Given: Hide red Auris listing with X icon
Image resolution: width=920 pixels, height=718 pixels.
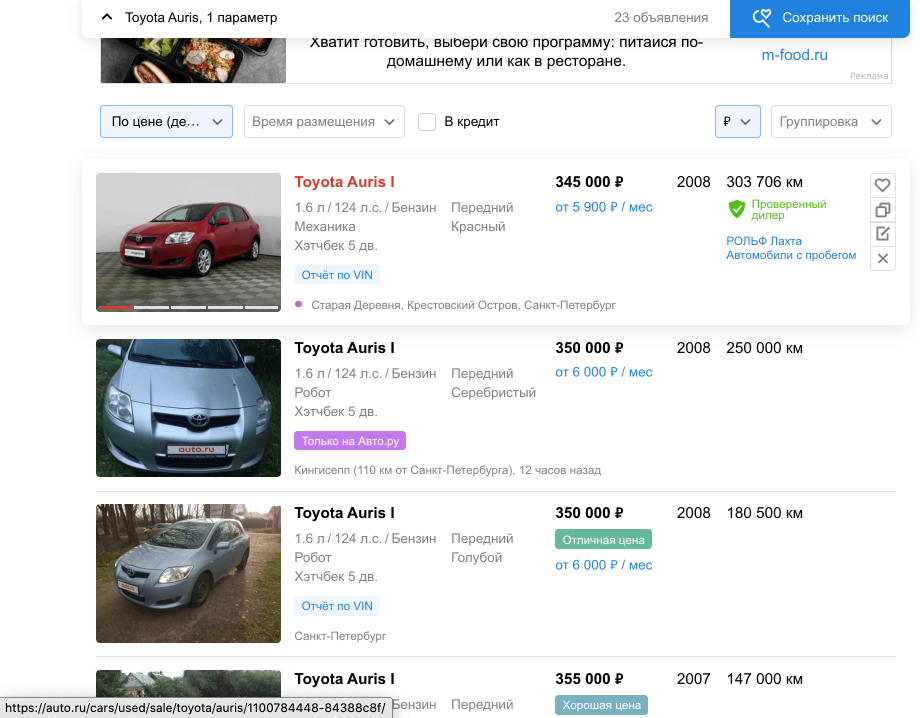Looking at the screenshot, I should click(882, 259).
